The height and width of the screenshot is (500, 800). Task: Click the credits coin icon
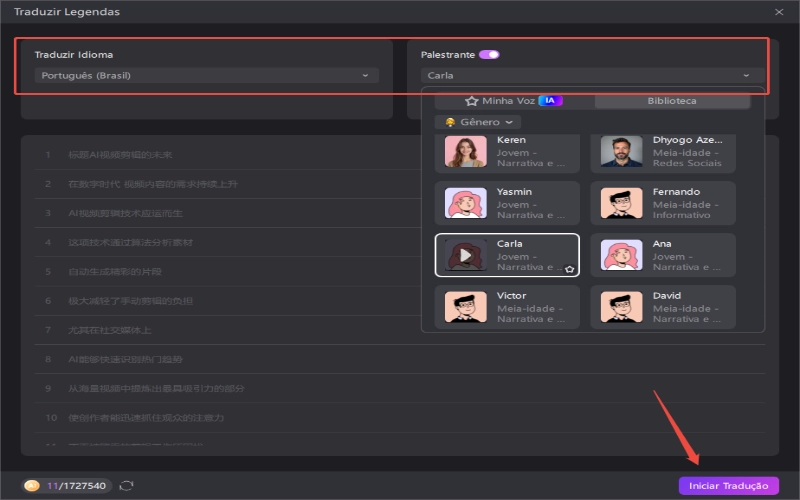pyautogui.click(x=32, y=486)
